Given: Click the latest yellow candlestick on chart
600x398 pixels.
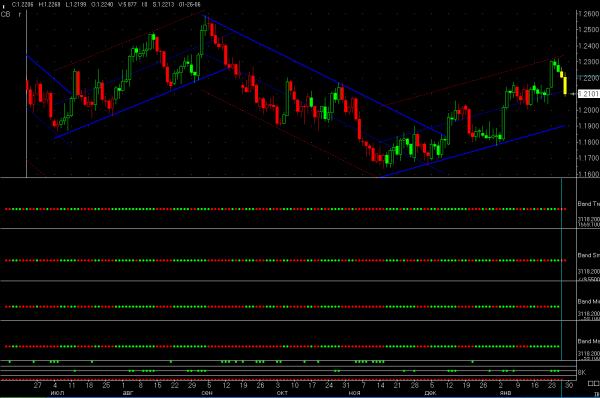Looking at the screenshot, I should (x=565, y=85).
